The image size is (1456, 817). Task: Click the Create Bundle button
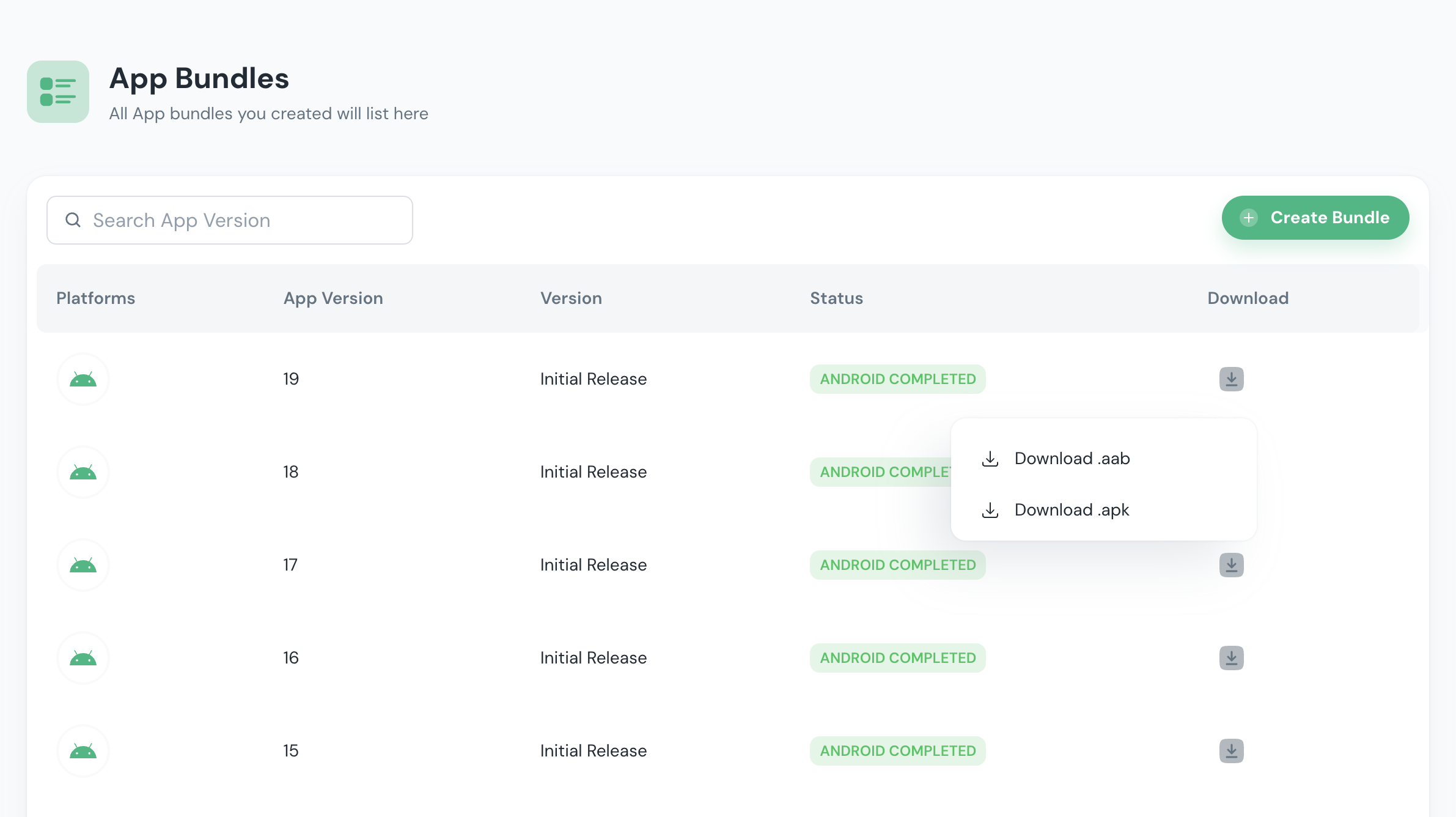point(1315,218)
